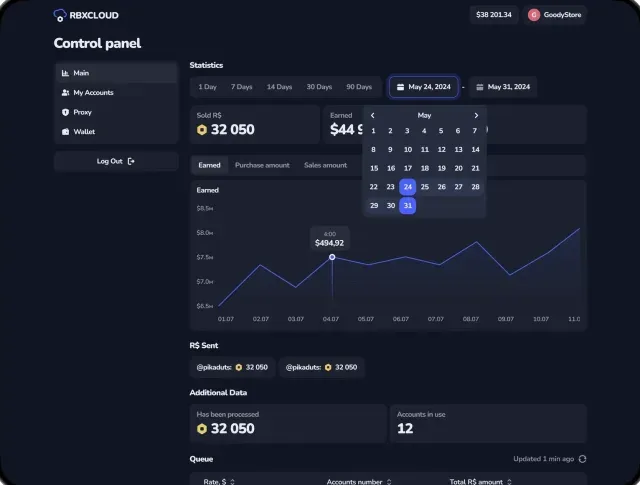Image resolution: width=640 pixels, height=485 pixels.
Task: Open the May 31, 2024 end date picker
Action: [503, 87]
